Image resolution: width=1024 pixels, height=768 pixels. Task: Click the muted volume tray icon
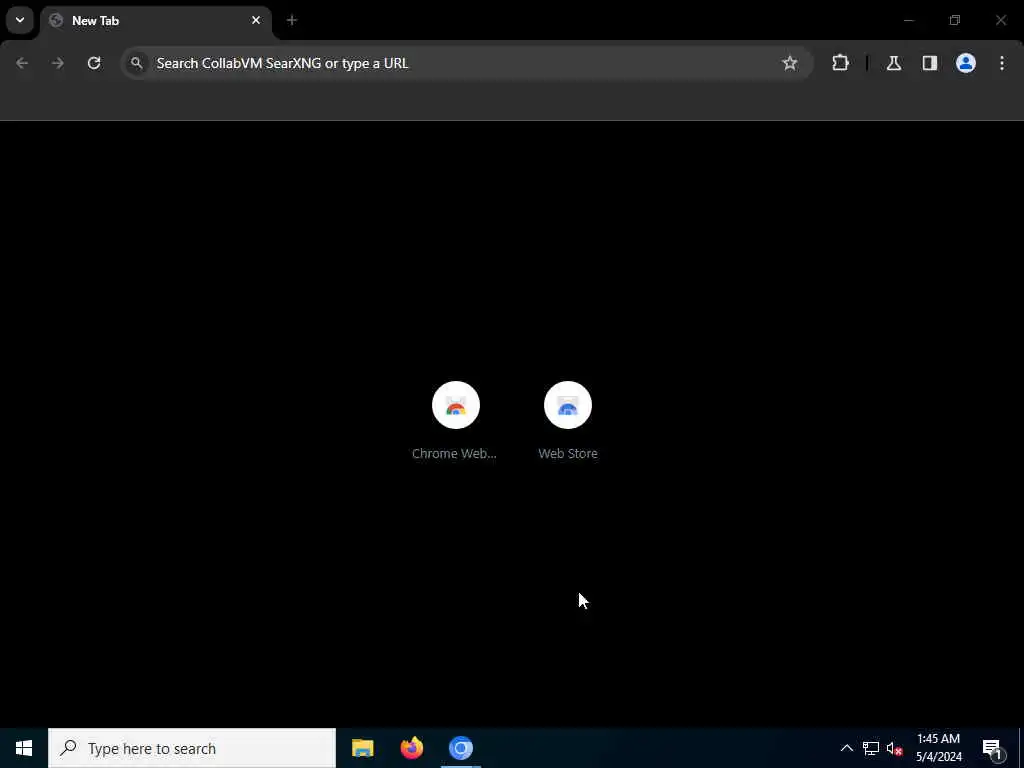894,748
